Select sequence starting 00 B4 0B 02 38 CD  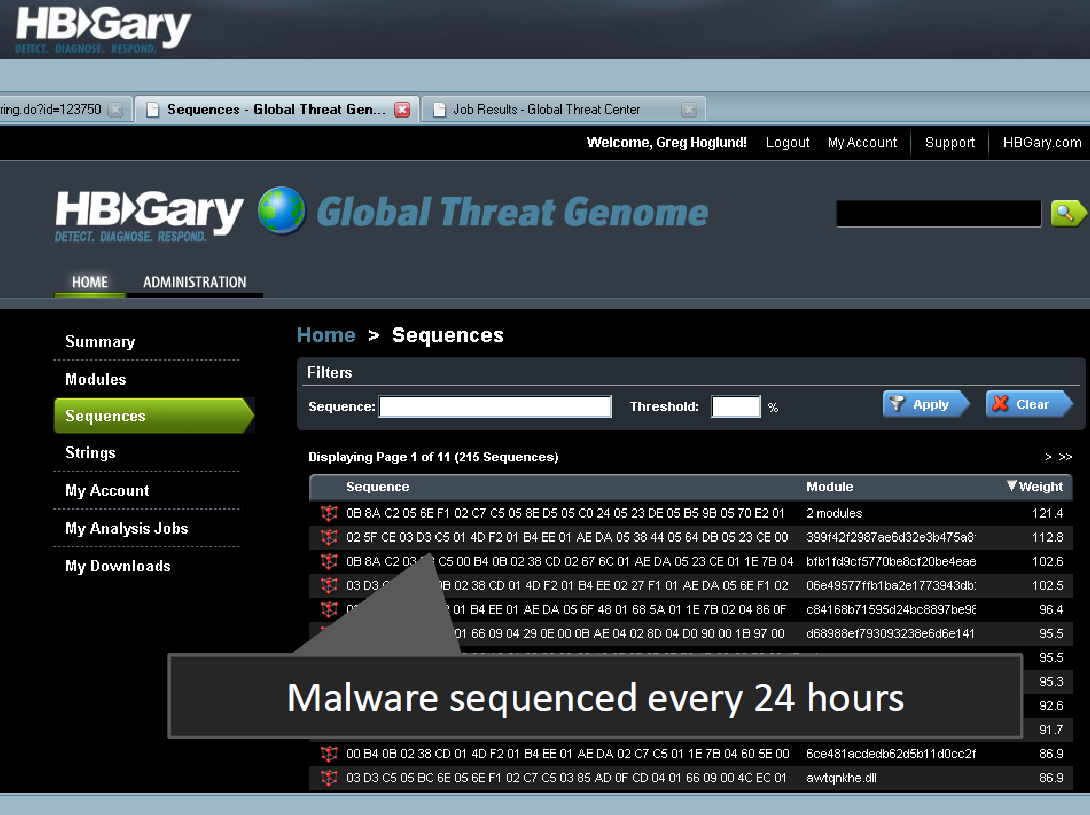click(567, 754)
